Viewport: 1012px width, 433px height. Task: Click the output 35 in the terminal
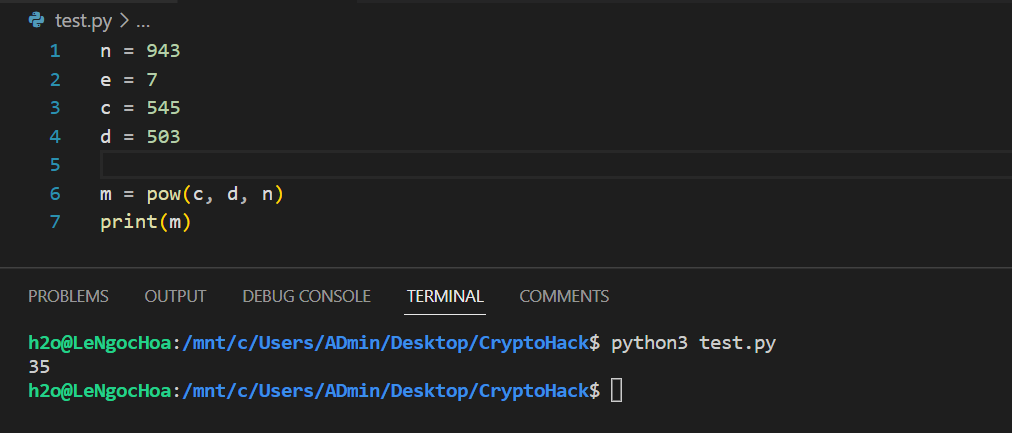40,367
